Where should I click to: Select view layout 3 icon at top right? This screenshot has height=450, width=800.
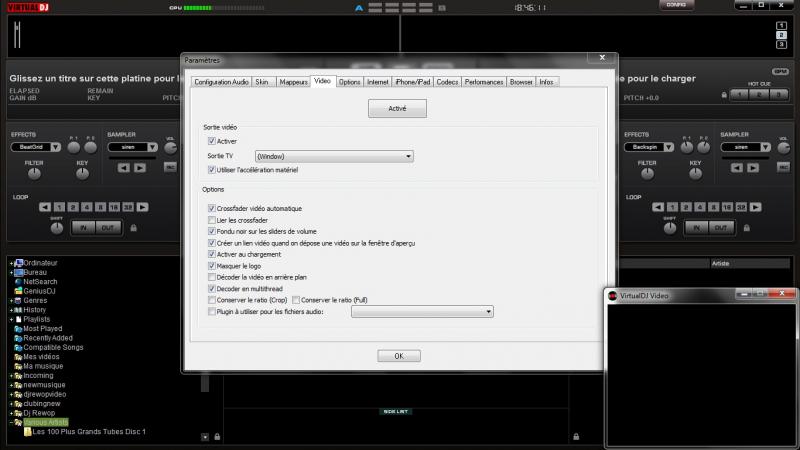(781, 45)
